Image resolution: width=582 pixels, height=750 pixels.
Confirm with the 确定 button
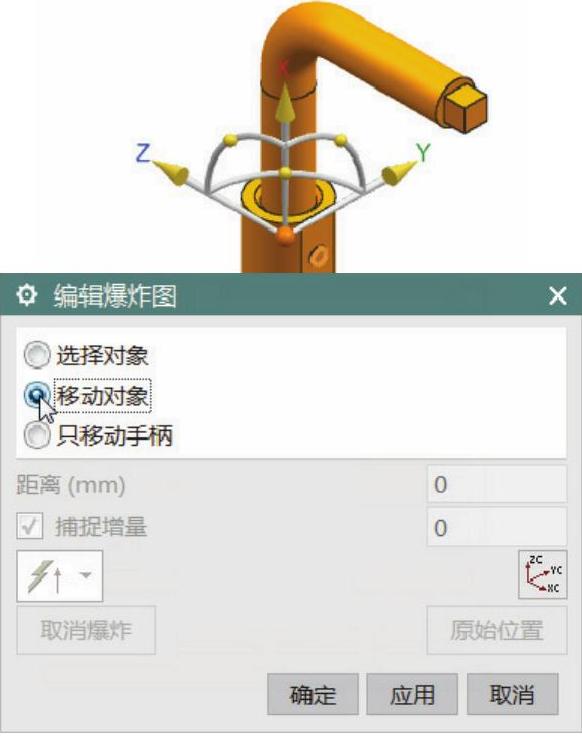tap(313, 694)
